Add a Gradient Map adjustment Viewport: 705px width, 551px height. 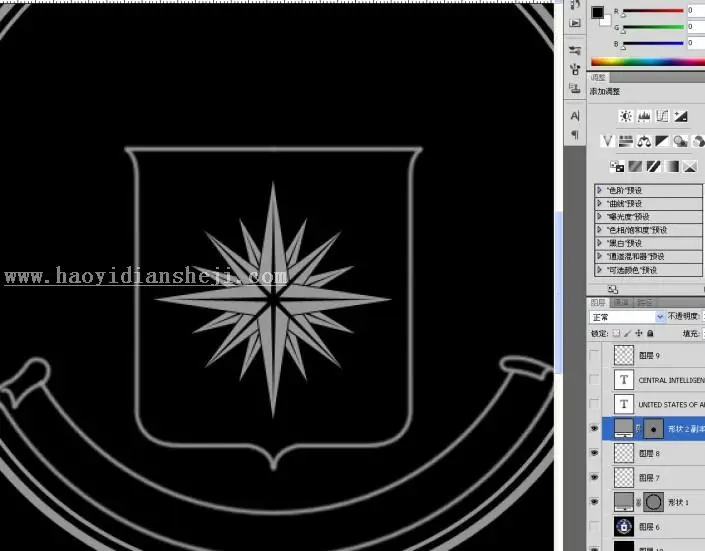pos(672,166)
